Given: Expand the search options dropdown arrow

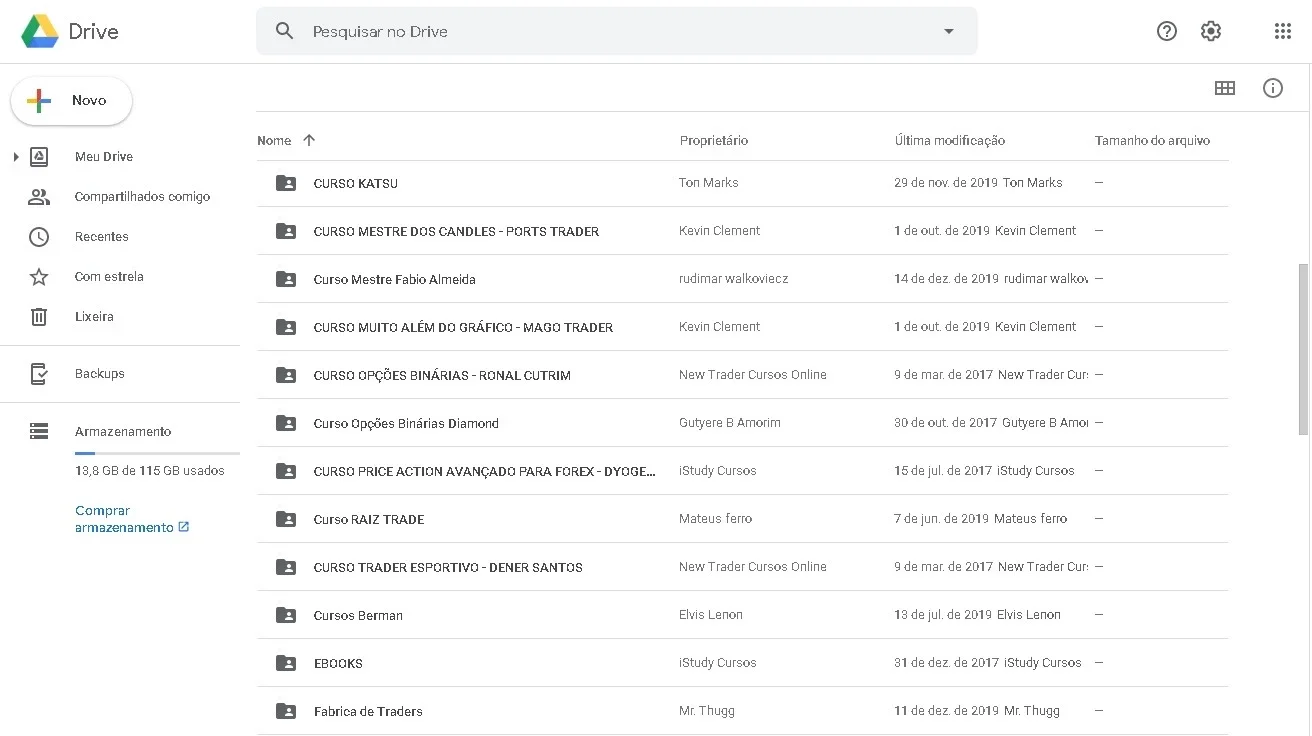Looking at the screenshot, I should coord(949,31).
